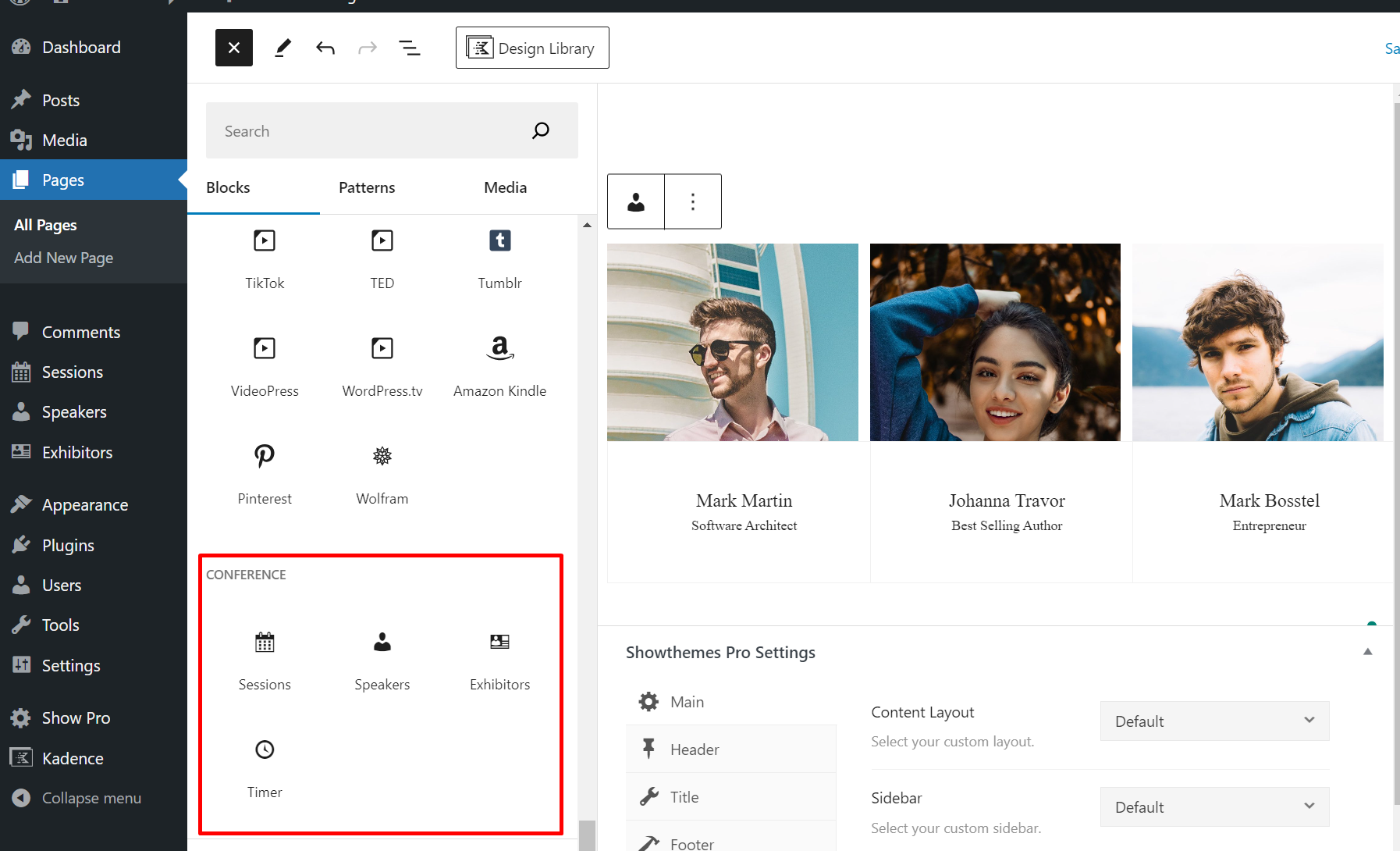Open the Main settings tab

[731, 702]
